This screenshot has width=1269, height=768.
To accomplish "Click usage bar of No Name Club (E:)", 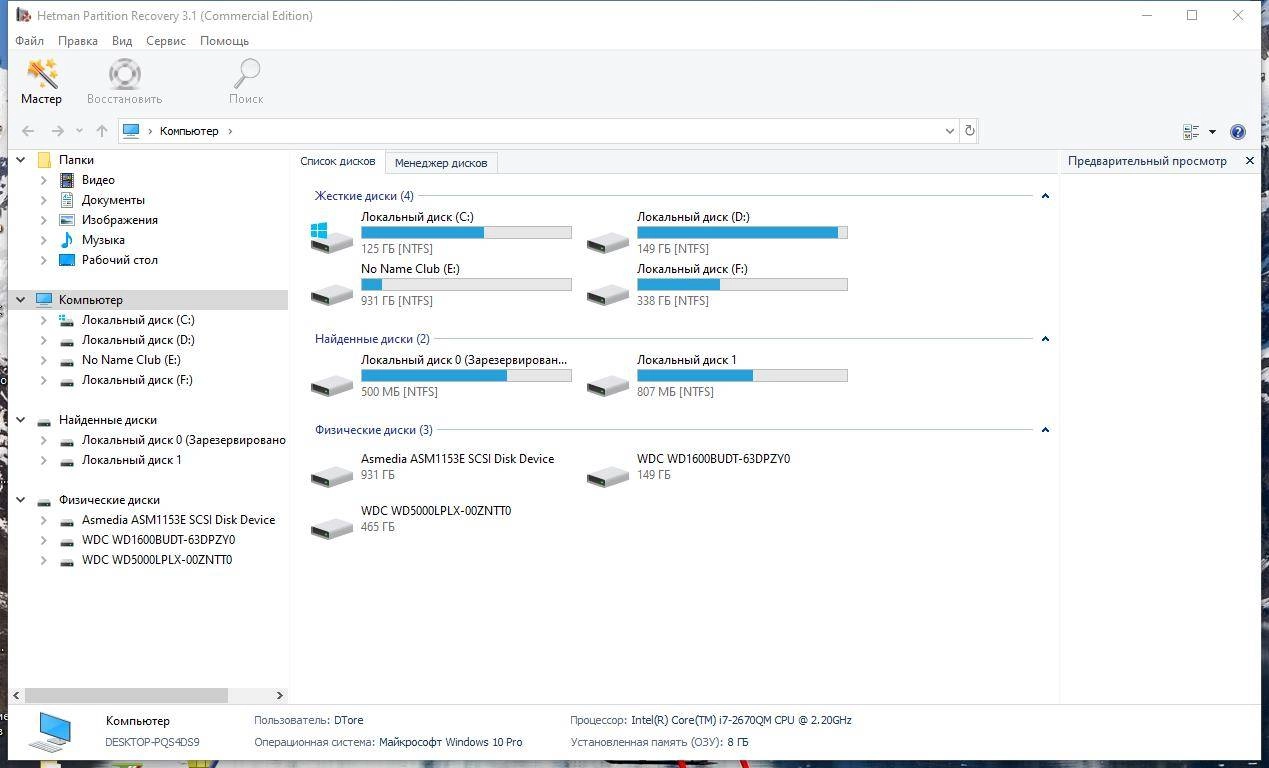I will click(x=466, y=285).
